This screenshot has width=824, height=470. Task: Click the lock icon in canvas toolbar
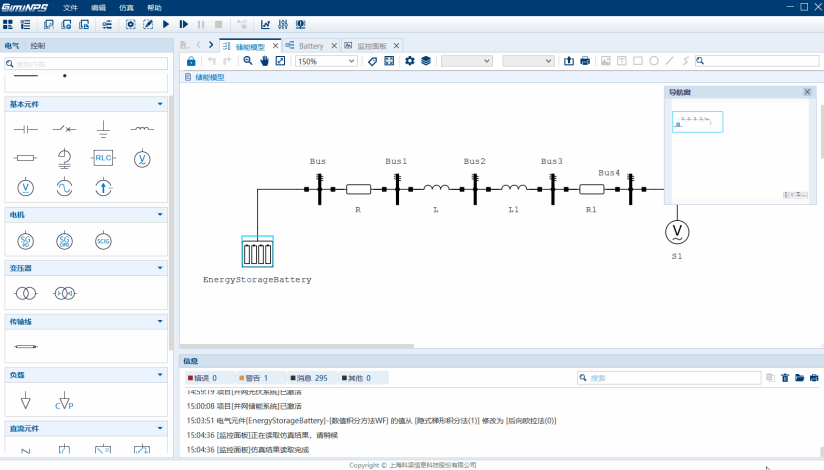click(x=191, y=61)
